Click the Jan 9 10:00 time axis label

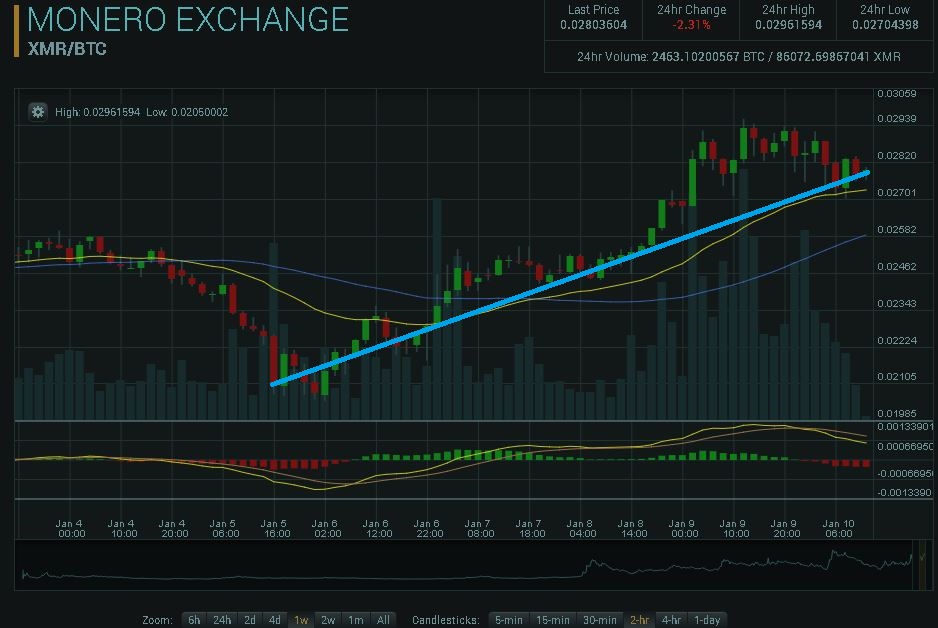pos(736,528)
